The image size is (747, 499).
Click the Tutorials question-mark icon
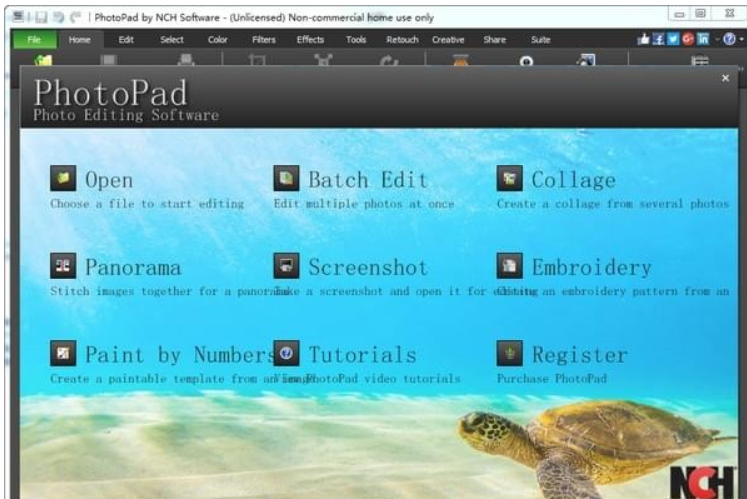click(x=286, y=353)
